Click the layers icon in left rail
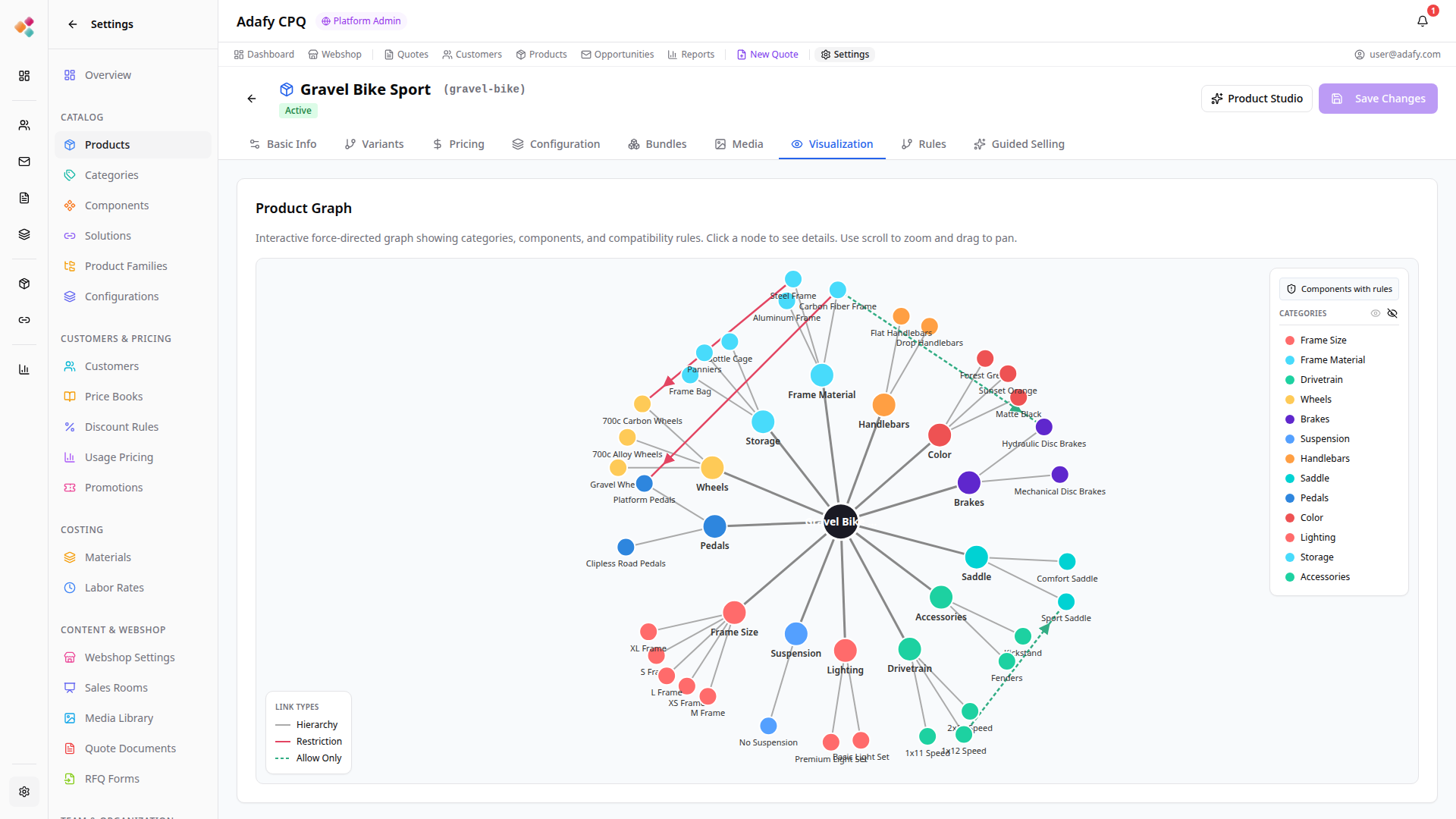Image resolution: width=1456 pixels, height=819 pixels. click(x=24, y=234)
